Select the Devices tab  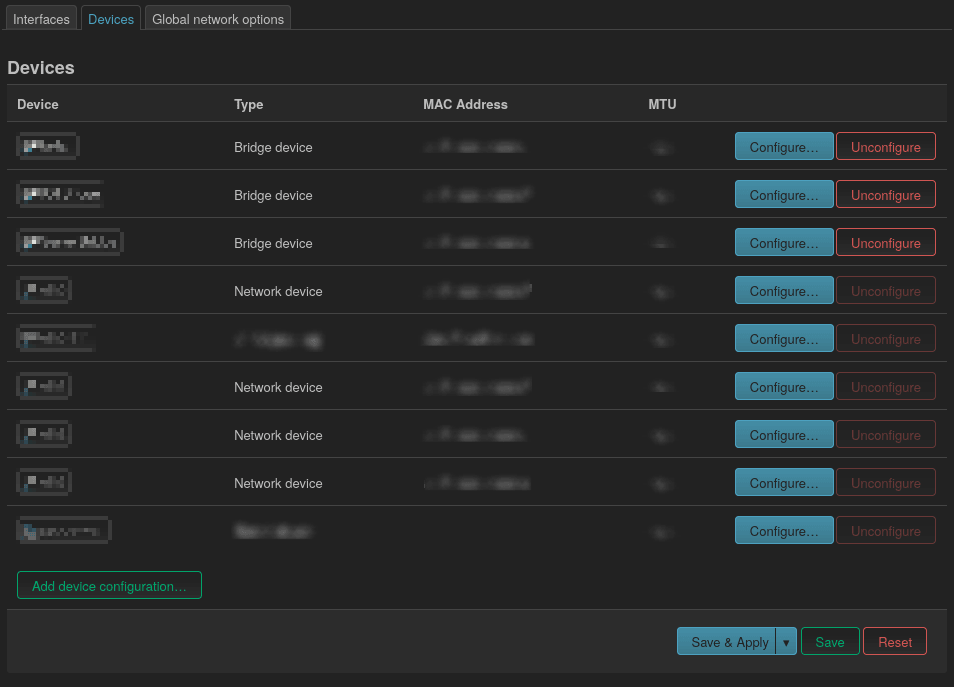[x=110, y=19]
